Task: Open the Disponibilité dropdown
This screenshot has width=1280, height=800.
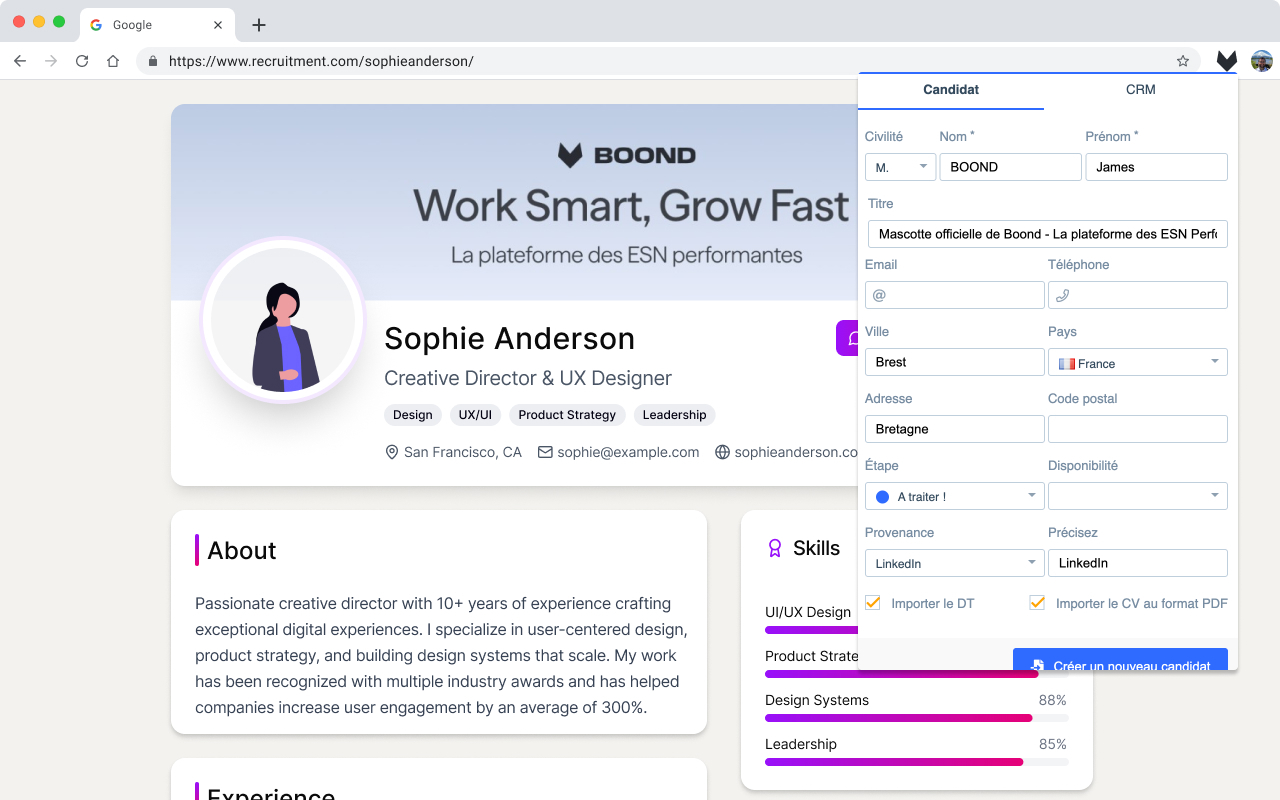Action: tap(1137, 496)
